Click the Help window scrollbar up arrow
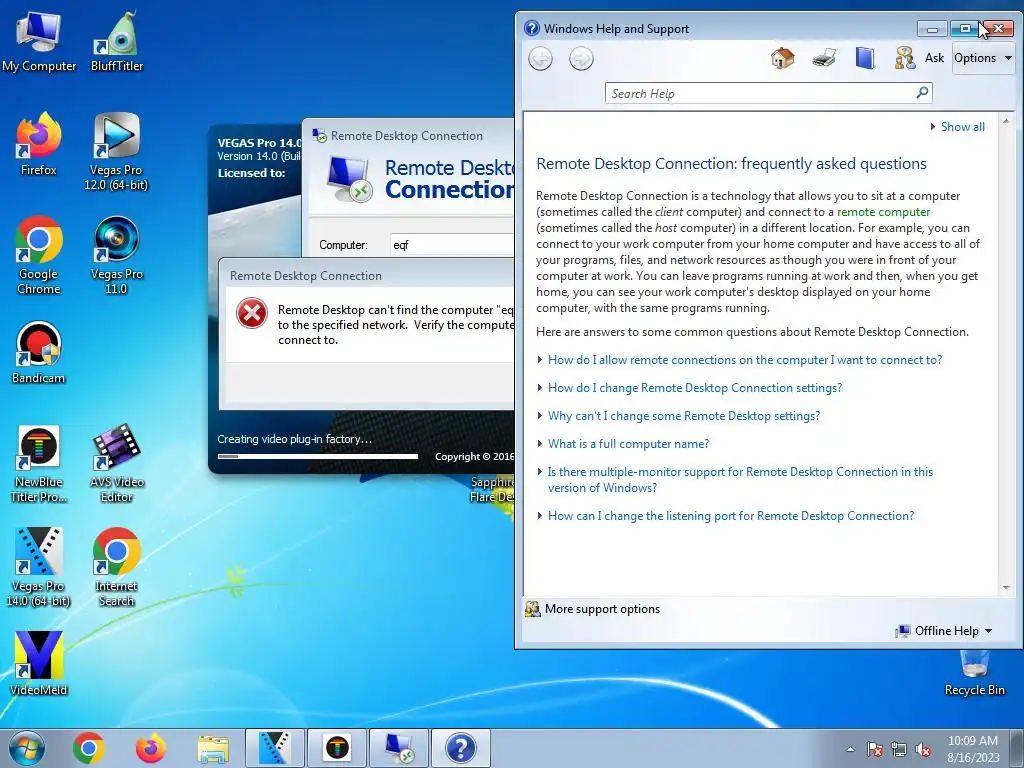 pos(1006,121)
